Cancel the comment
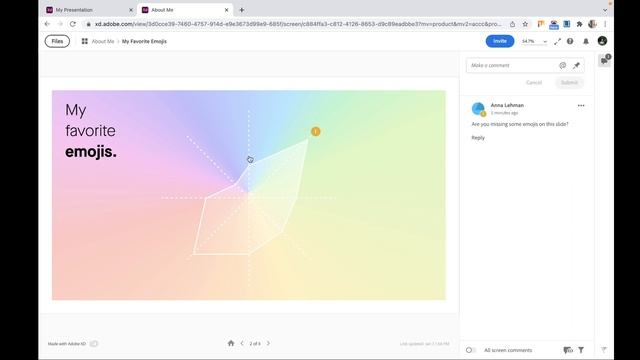Image resolution: width=640 pixels, height=360 pixels. pos(534,82)
